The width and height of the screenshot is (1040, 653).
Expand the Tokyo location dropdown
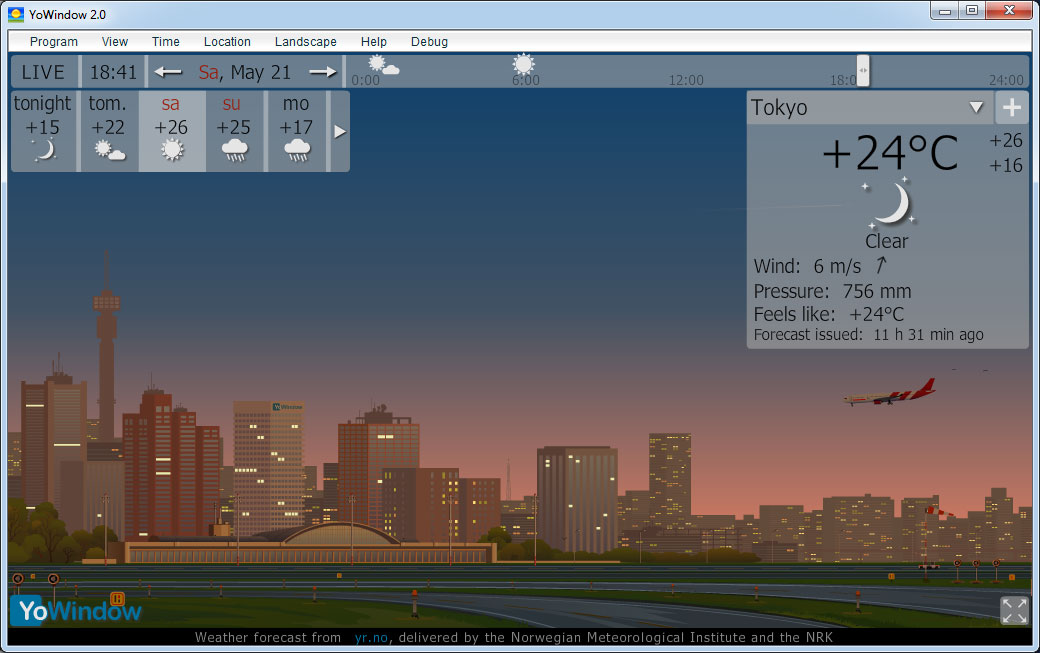[976, 108]
